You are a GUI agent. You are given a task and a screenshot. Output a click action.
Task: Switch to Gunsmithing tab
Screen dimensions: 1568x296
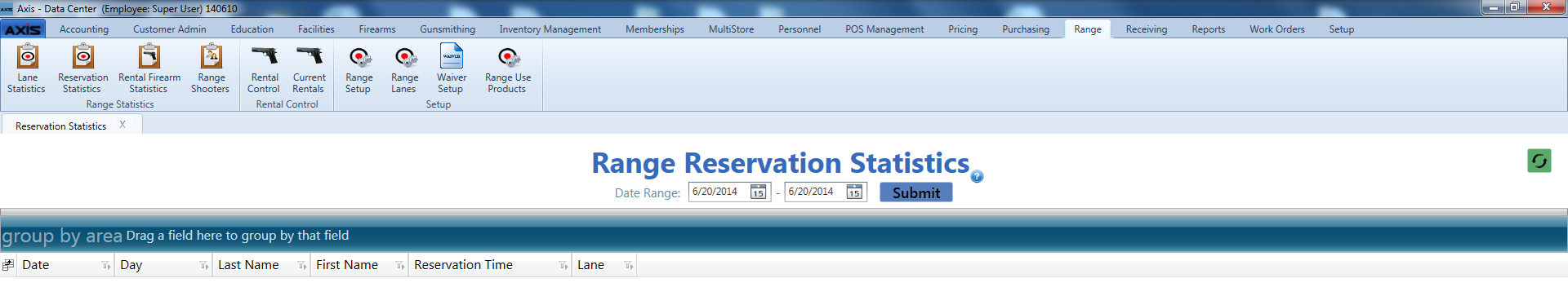pos(448,29)
